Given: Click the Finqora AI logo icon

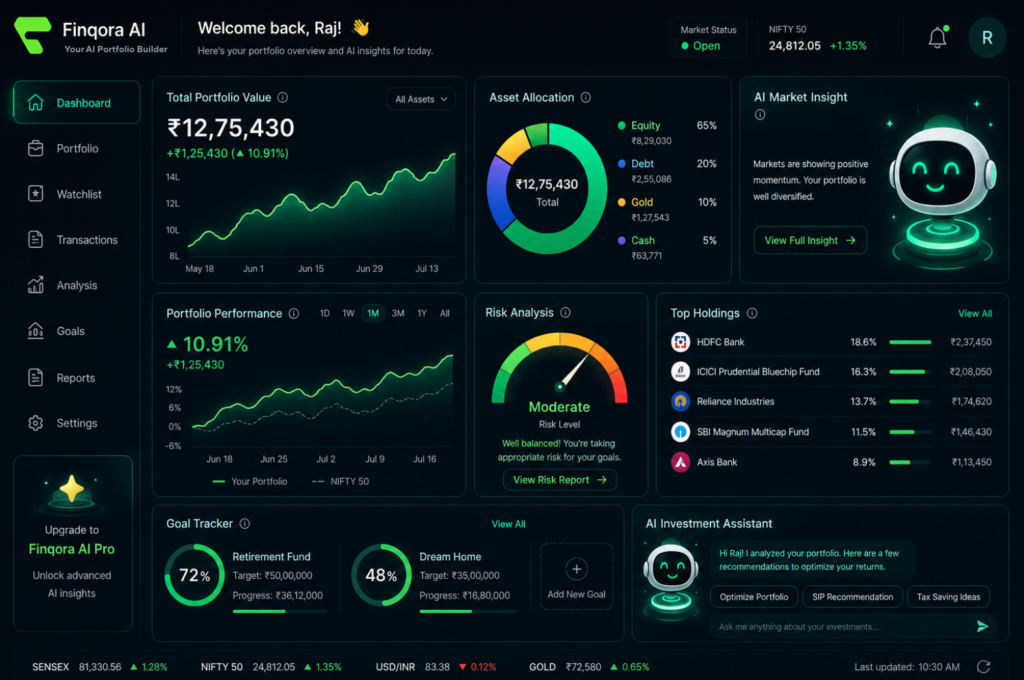Looking at the screenshot, I should [x=33, y=35].
